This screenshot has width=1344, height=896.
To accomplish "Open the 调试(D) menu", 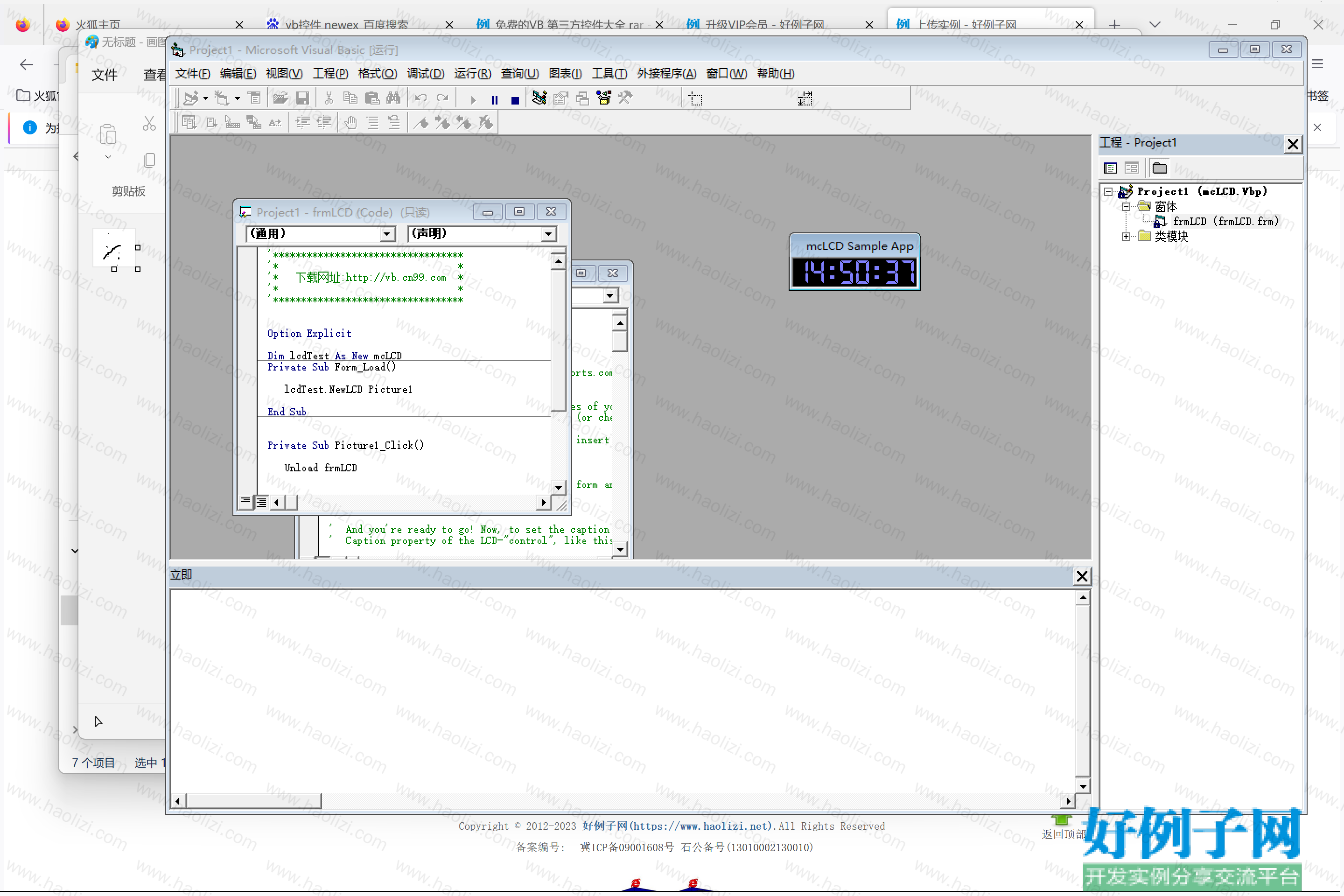I will [x=426, y=74].
